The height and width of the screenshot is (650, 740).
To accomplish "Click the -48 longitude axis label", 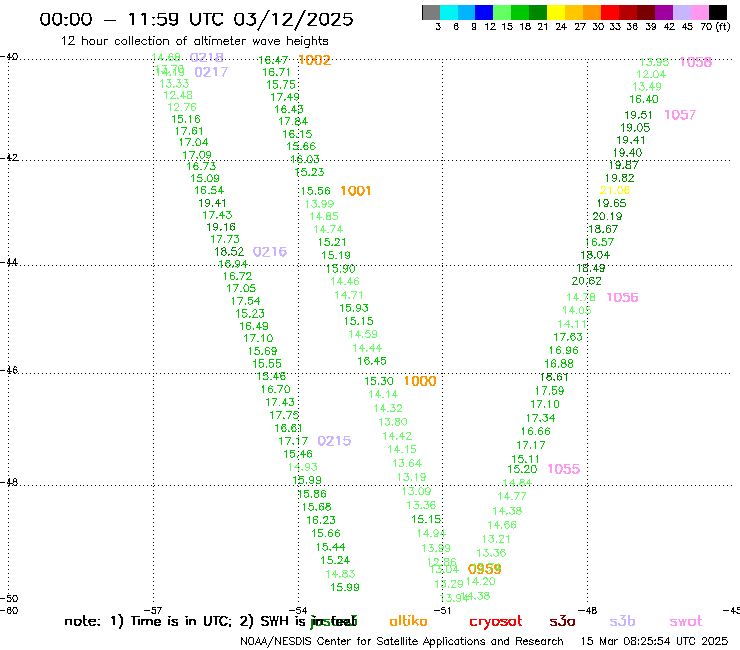I will [x=588, y=611].
